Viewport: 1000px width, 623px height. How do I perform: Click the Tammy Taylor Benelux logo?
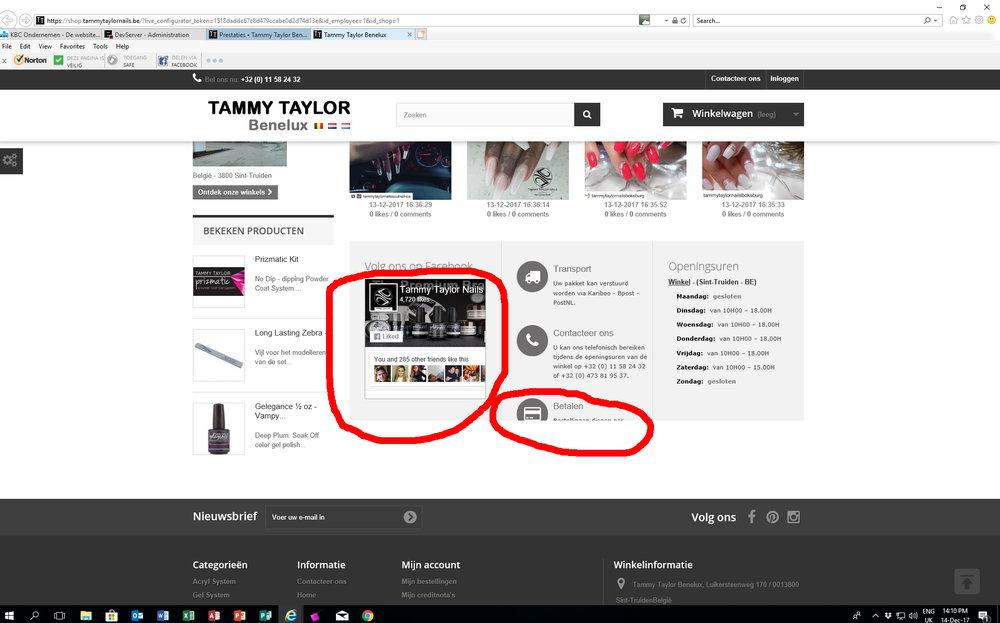[x=279, y=115]
